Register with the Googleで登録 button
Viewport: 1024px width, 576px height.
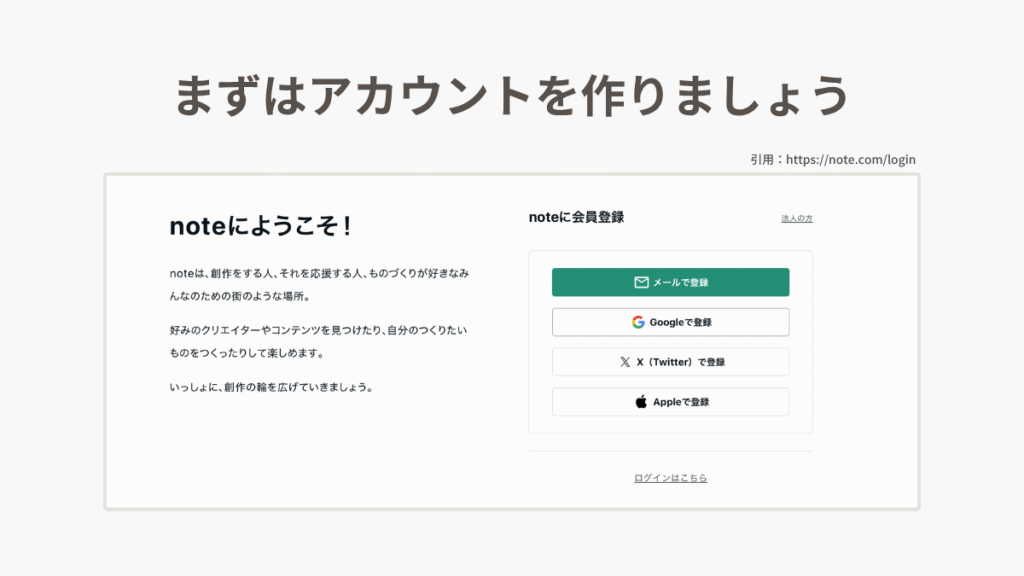tap(670, 322)
